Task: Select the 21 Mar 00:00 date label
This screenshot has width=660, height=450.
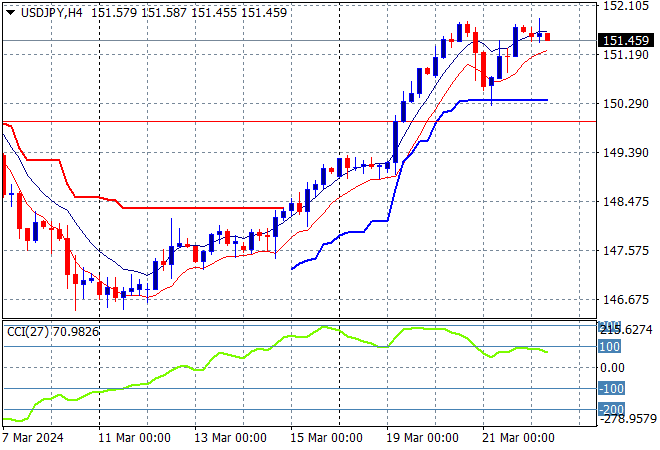Action: [x=518, y=438]
